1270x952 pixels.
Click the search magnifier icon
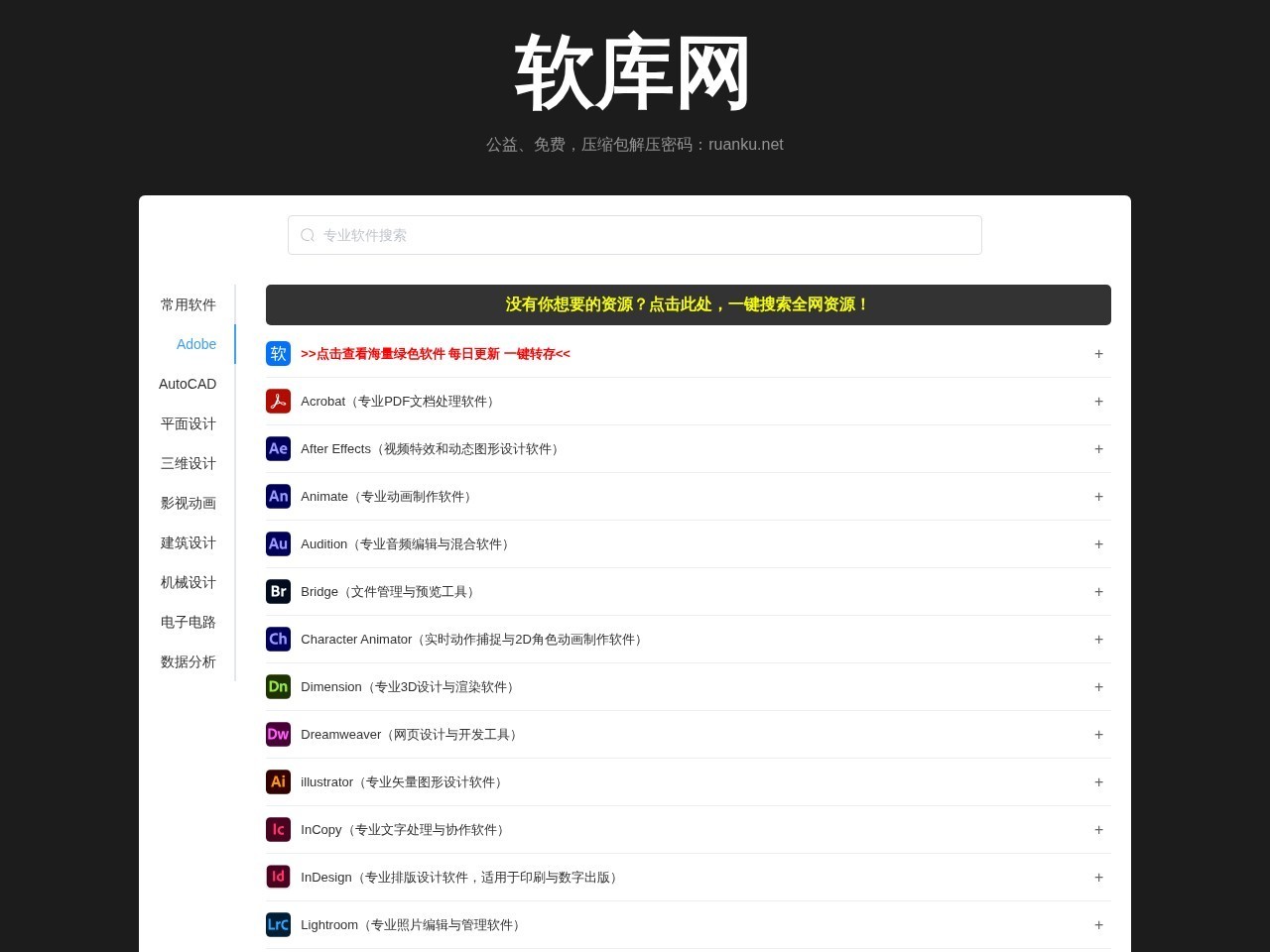(x=308, y=235)
